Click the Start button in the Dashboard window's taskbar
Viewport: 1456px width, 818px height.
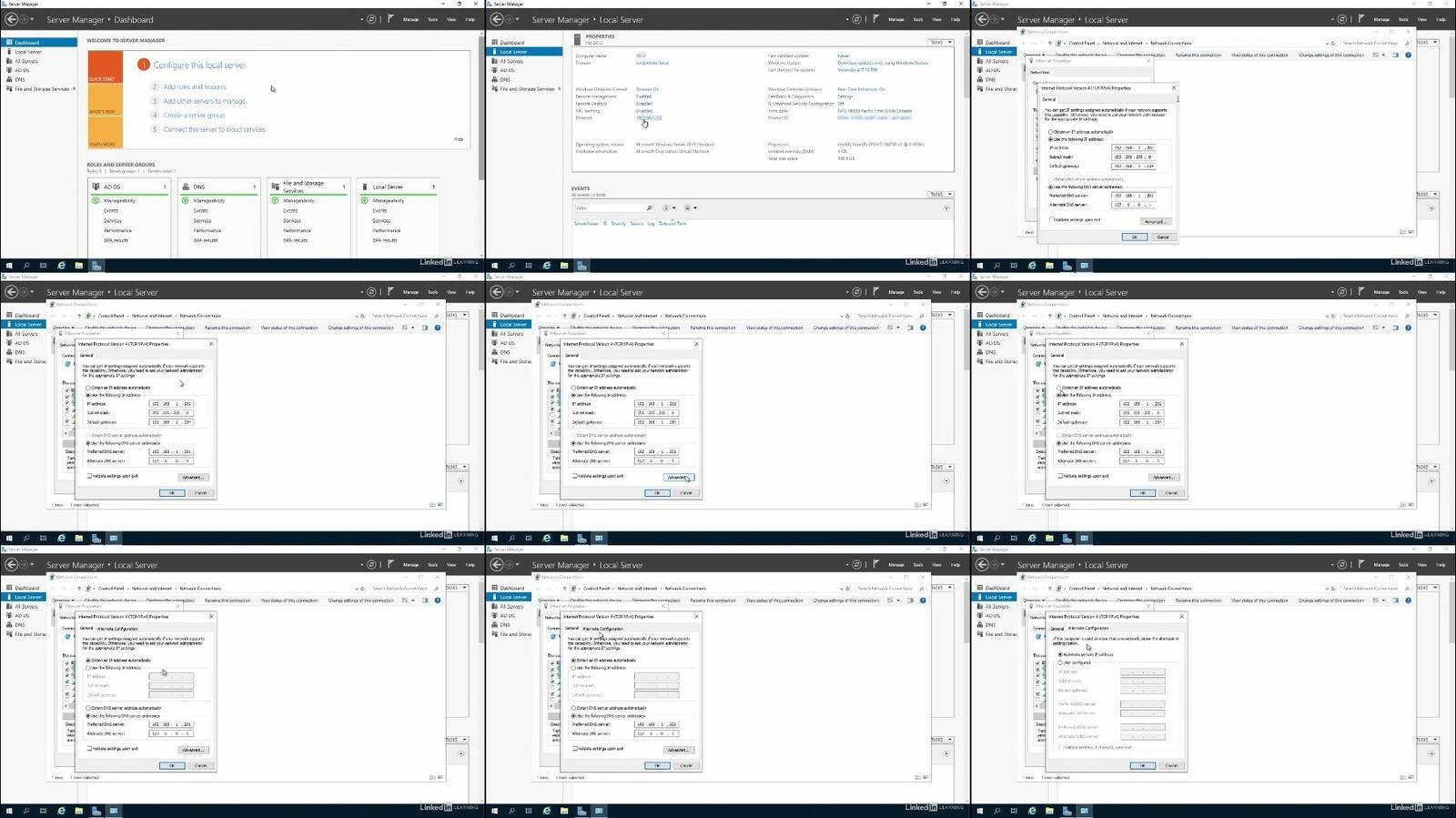pos(9,266)
